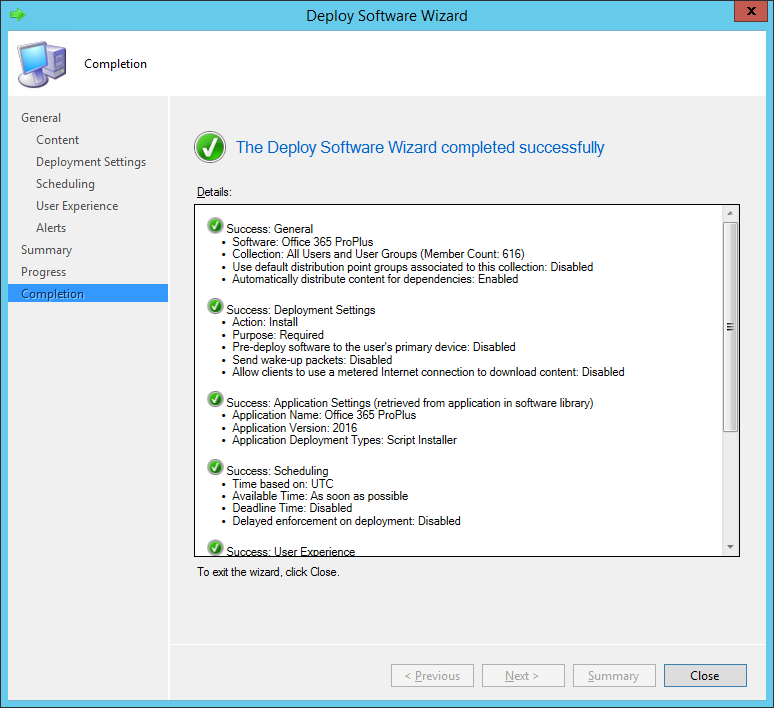Click the Deploy Software Wizard title bar
774x708 pixels.
tap(387, 16)
